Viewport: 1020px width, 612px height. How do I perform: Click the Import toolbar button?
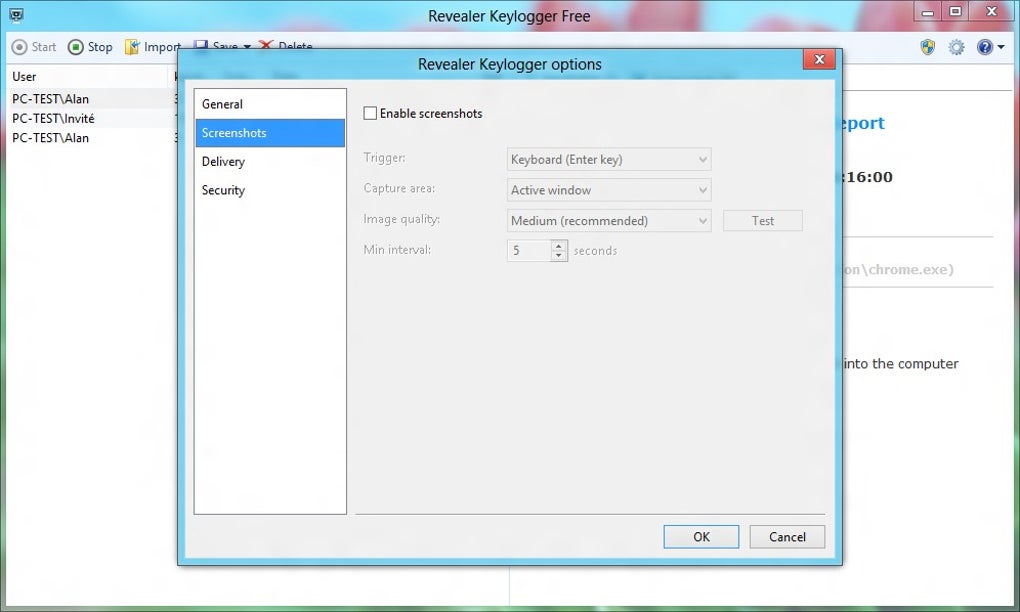coord(152,47)
